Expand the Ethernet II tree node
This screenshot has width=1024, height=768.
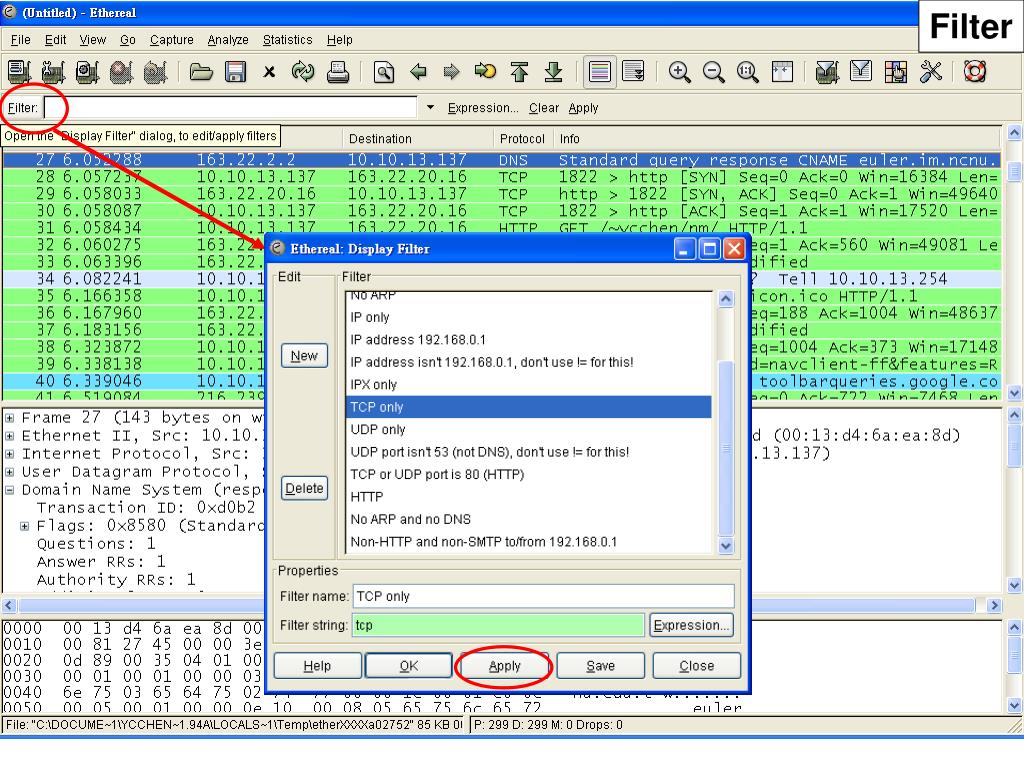pyautogui.click(x=10, y=436)
